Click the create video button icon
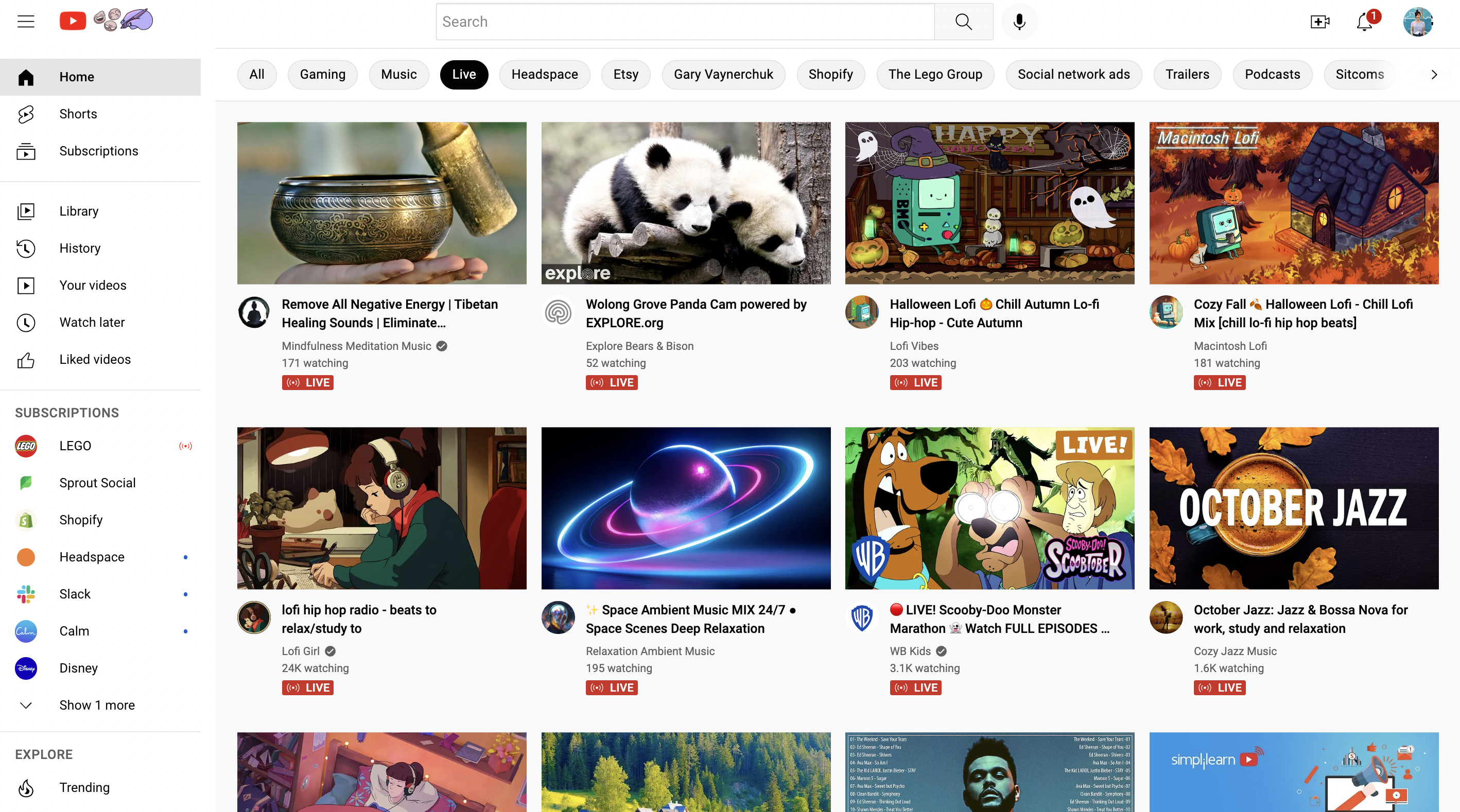This screenshot has width=1460, height=812. coord(1318,21)
